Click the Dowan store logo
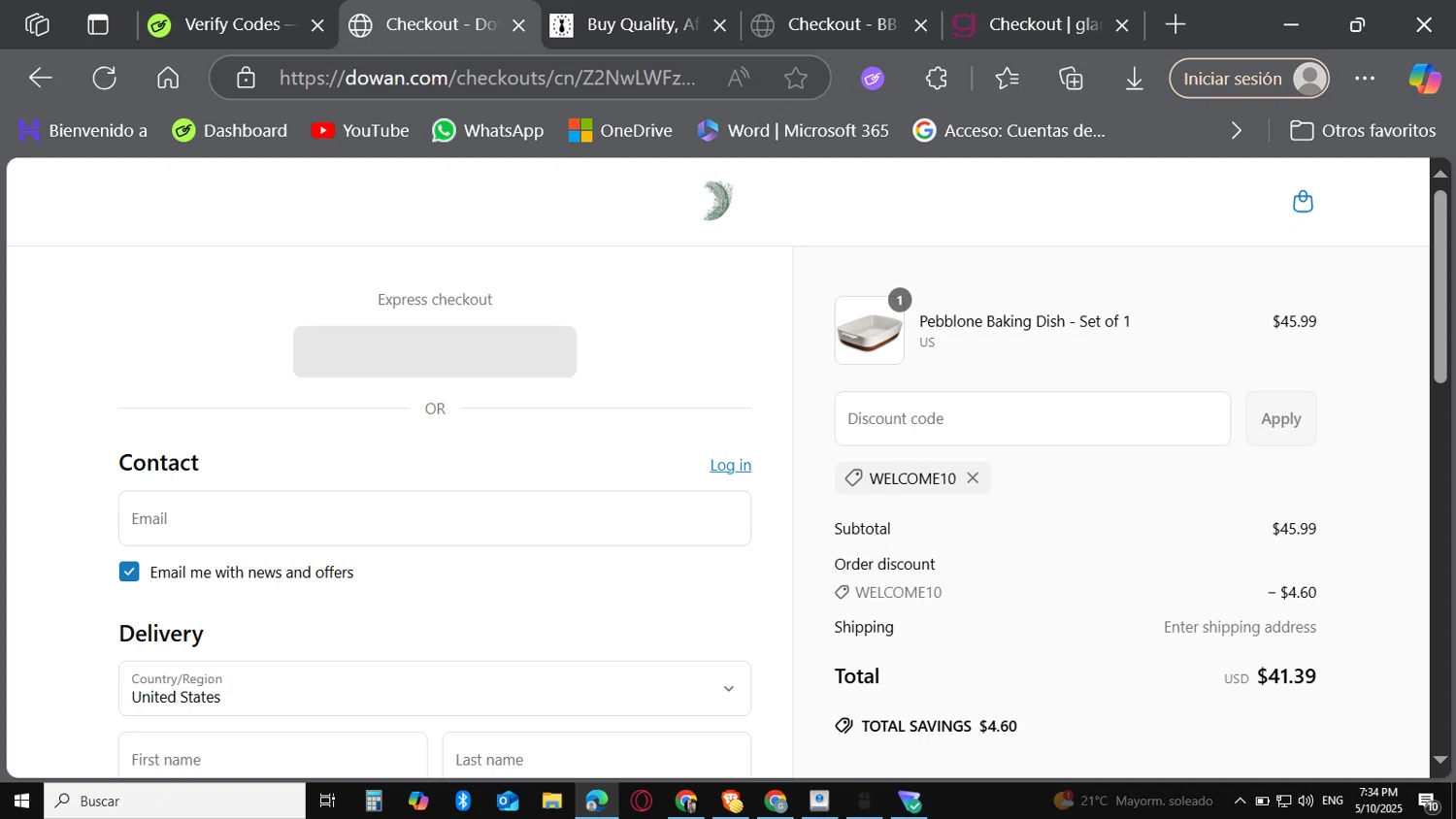The image size is (1456, 819). click(717, 201)
